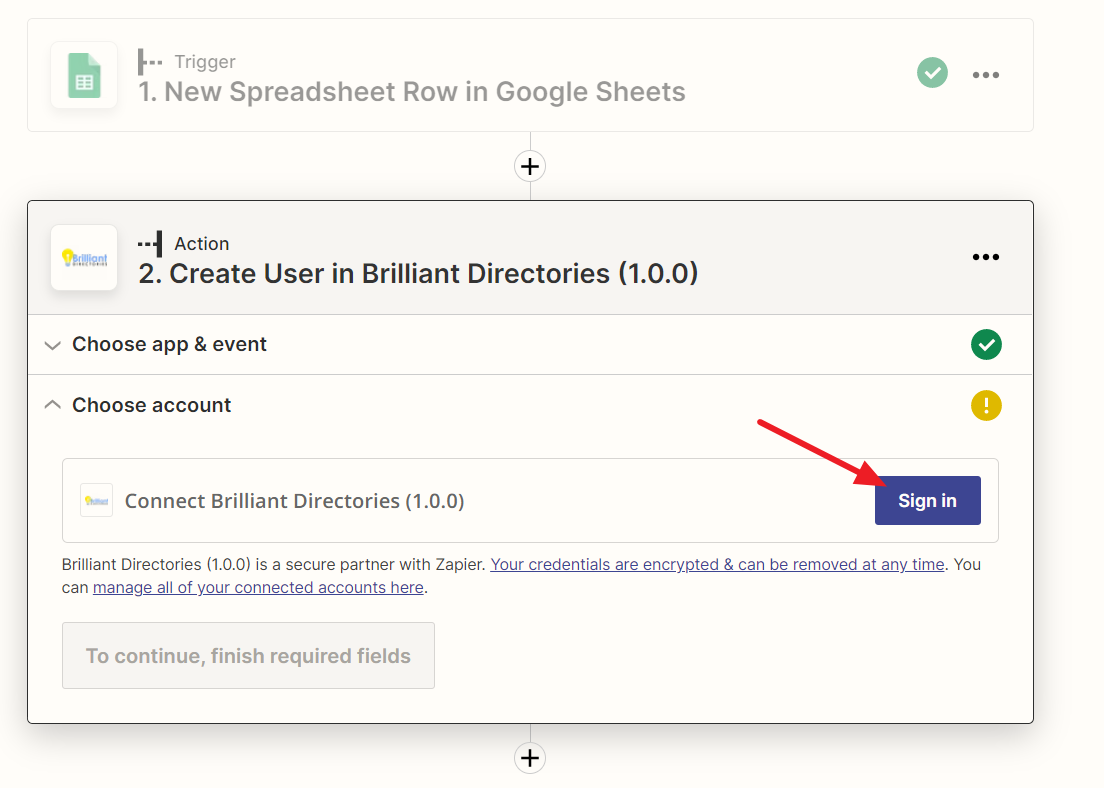
Task: Click the 'Choose app & event' heading
Action: [x=169, y=344]
